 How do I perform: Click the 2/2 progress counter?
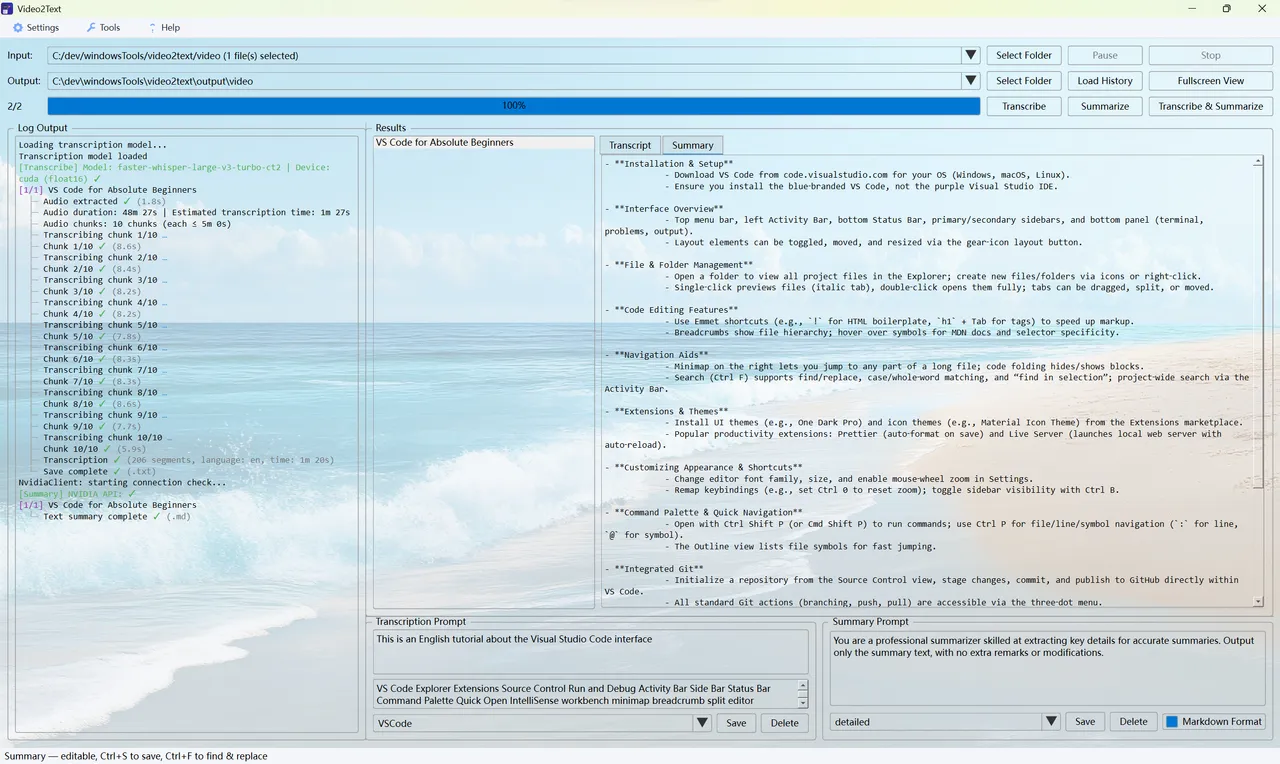point(15,106)
